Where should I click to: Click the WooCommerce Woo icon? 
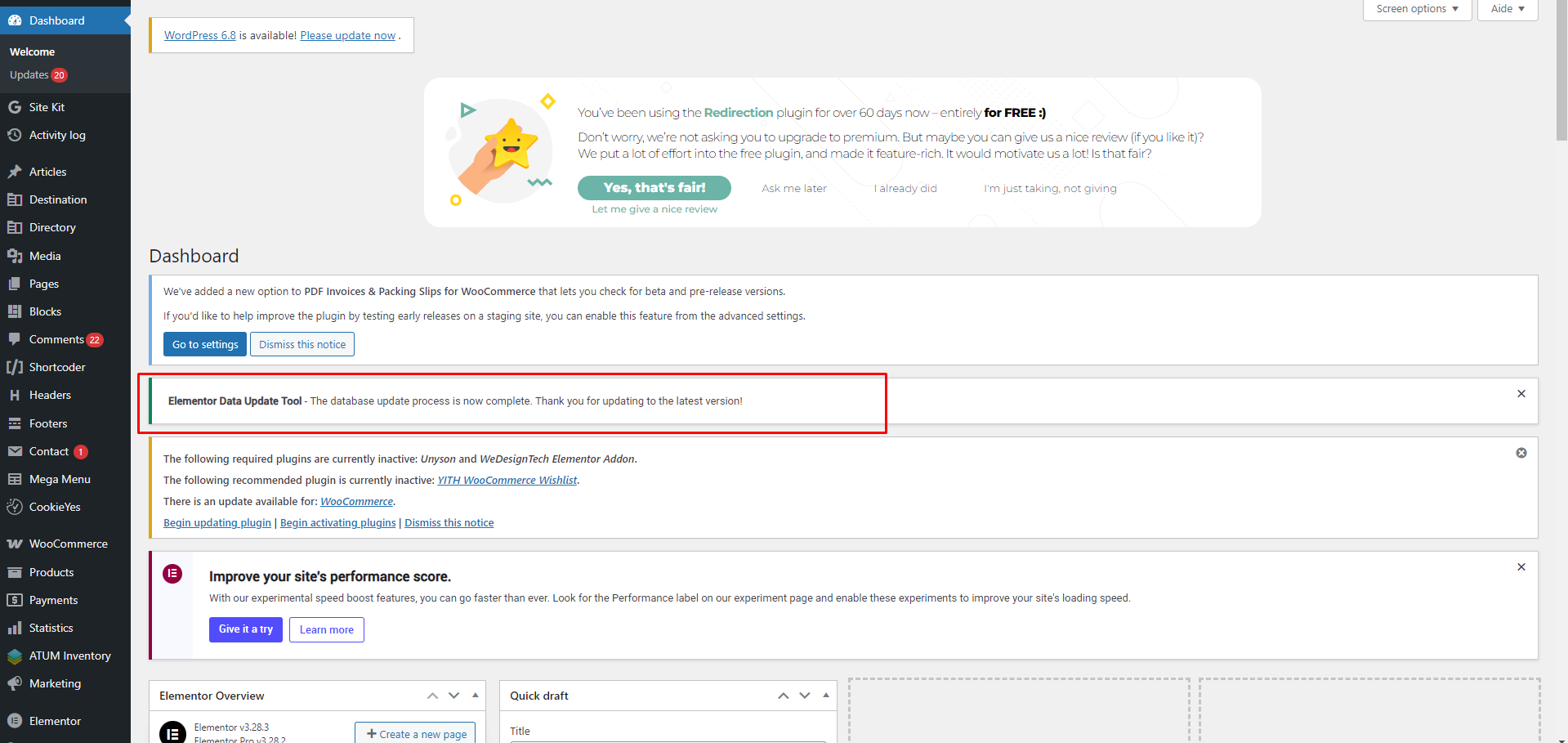(x=15, y=544)
